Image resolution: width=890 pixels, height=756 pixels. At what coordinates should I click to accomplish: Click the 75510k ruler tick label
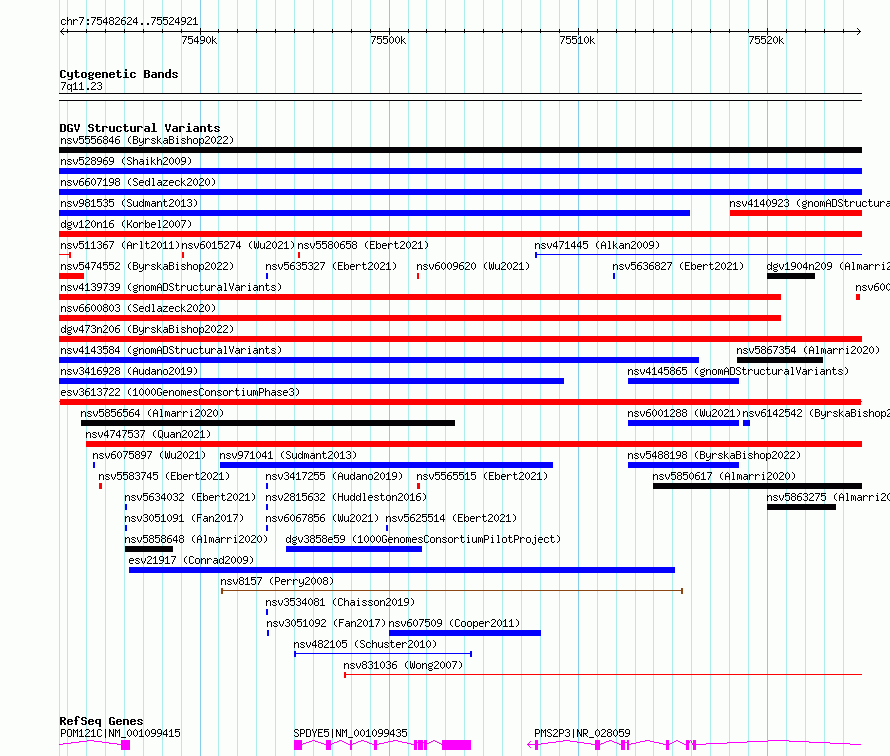click(x=577, y=40)
